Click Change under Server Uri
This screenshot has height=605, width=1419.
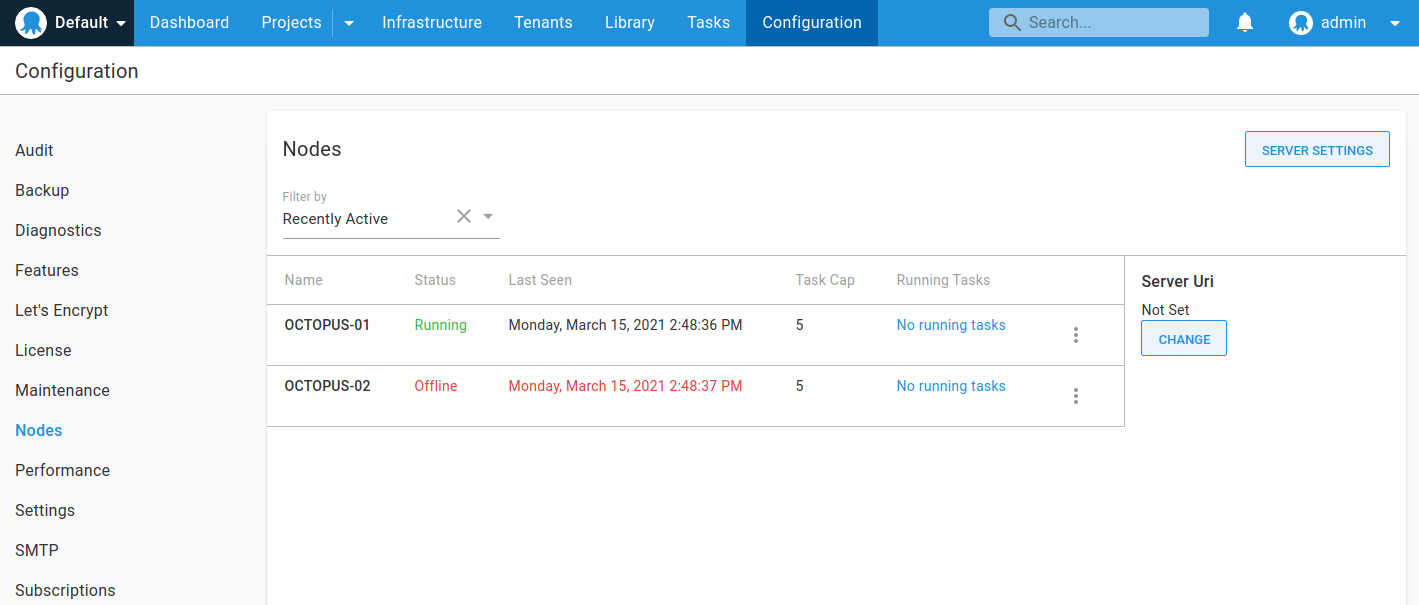pos(1184,339)
